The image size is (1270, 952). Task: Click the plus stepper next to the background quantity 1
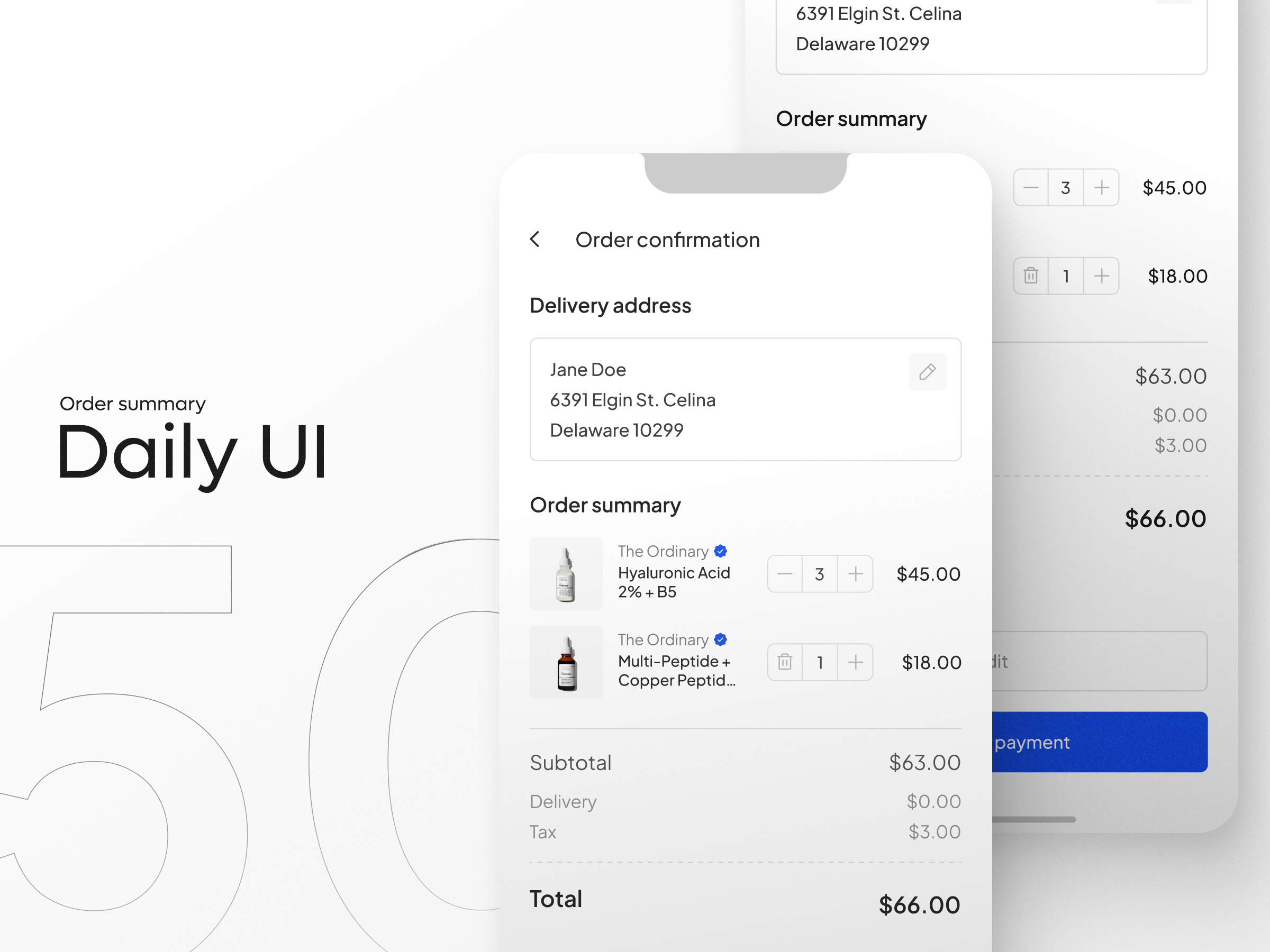coord(1101,276)
